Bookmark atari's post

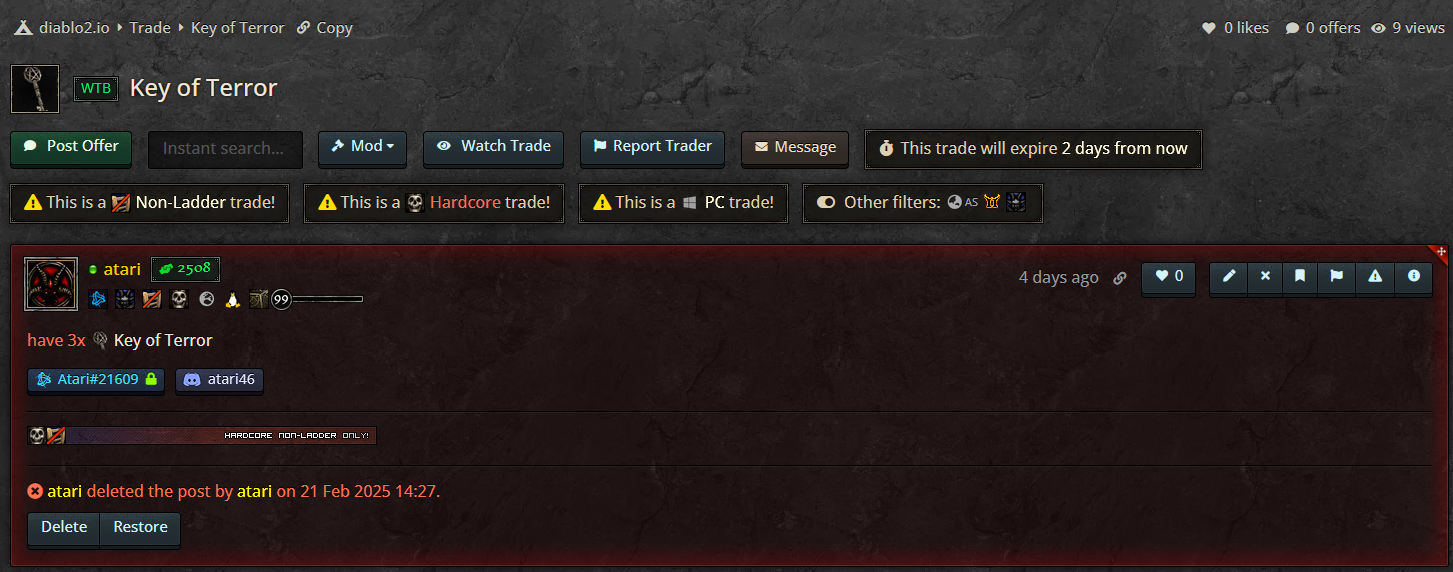(1300, 277)
